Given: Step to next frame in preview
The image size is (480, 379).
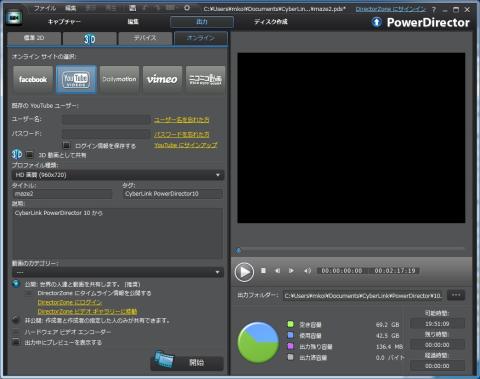Looking at the screenshot, I should 291,271.
